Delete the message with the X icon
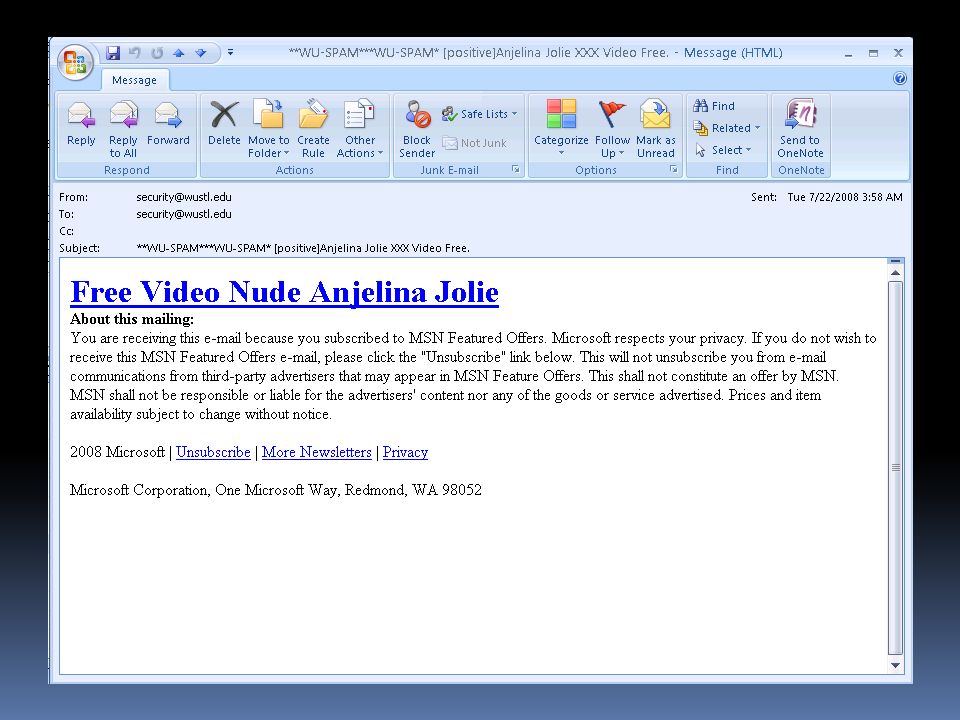960x720 pixels. (x=224, y=124)
